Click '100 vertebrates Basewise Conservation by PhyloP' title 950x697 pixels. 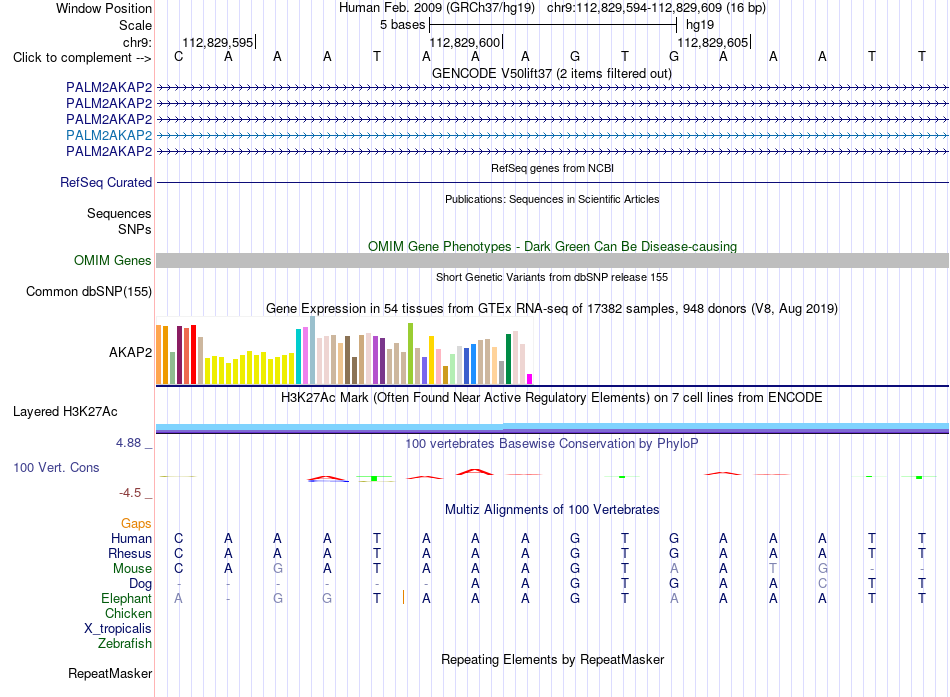552,444
